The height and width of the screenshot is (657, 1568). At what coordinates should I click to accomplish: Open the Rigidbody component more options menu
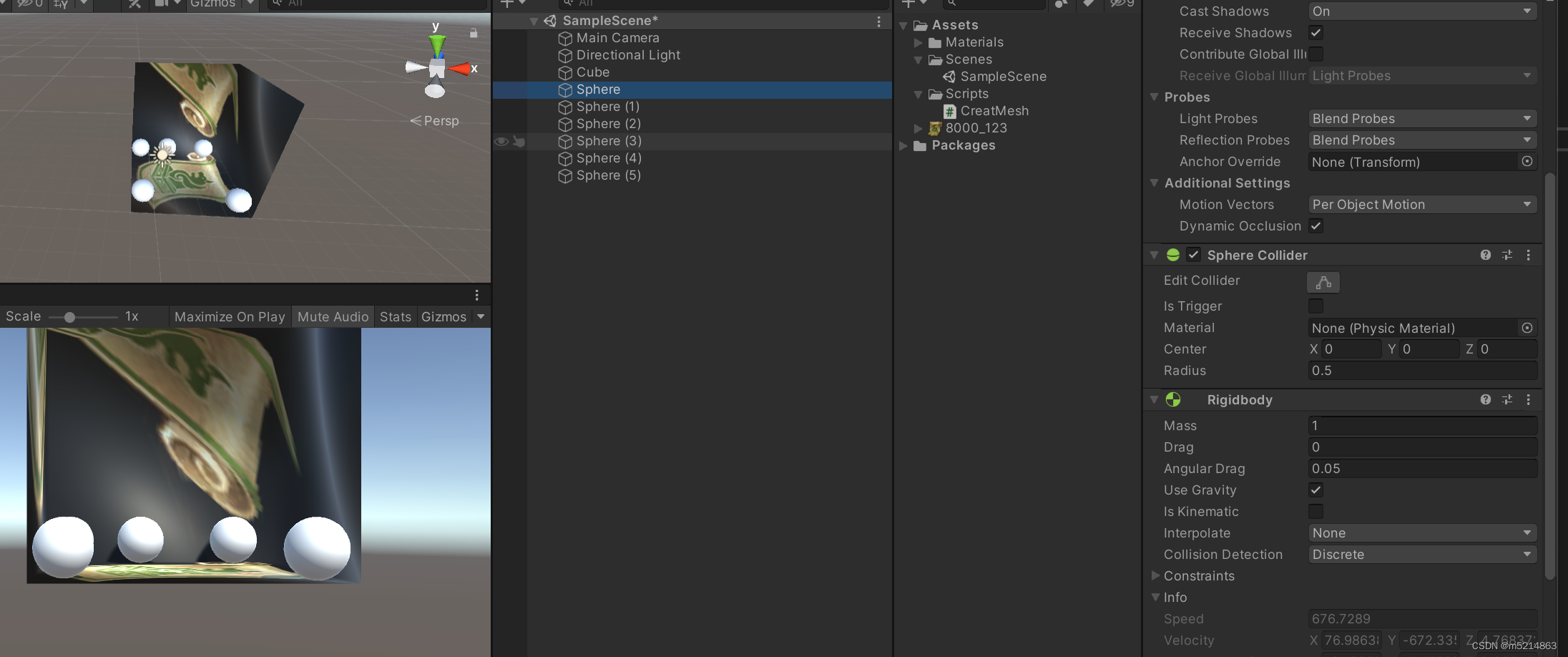1529,399
